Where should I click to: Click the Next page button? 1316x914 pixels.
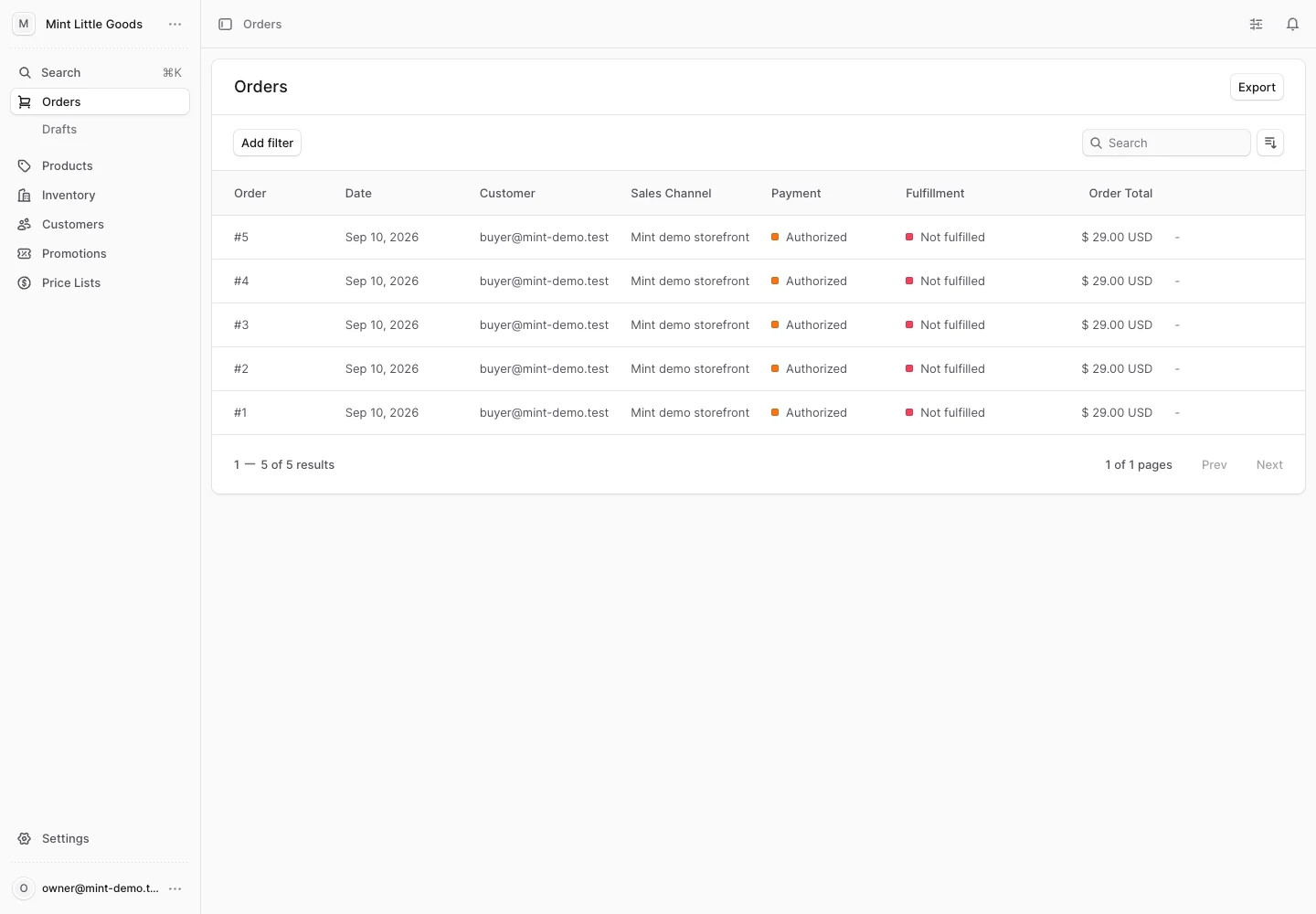coord(1269,464)
